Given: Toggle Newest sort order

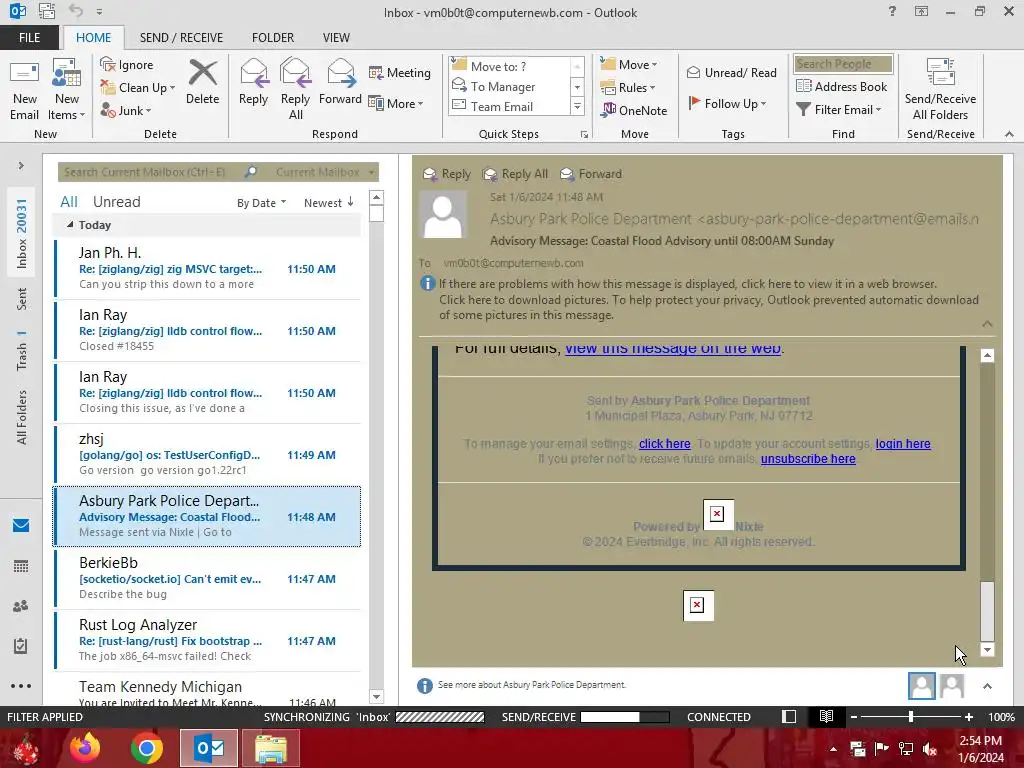Looking at the screenshot, I should click(x=328, y=203).
